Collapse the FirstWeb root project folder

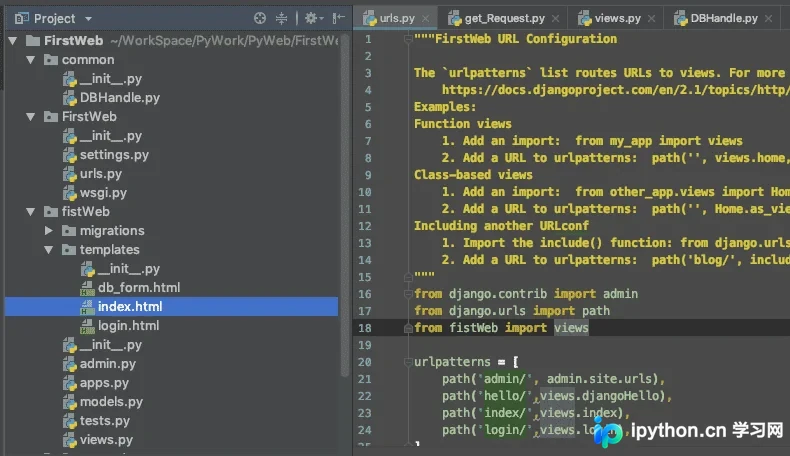tap(13, 41)
